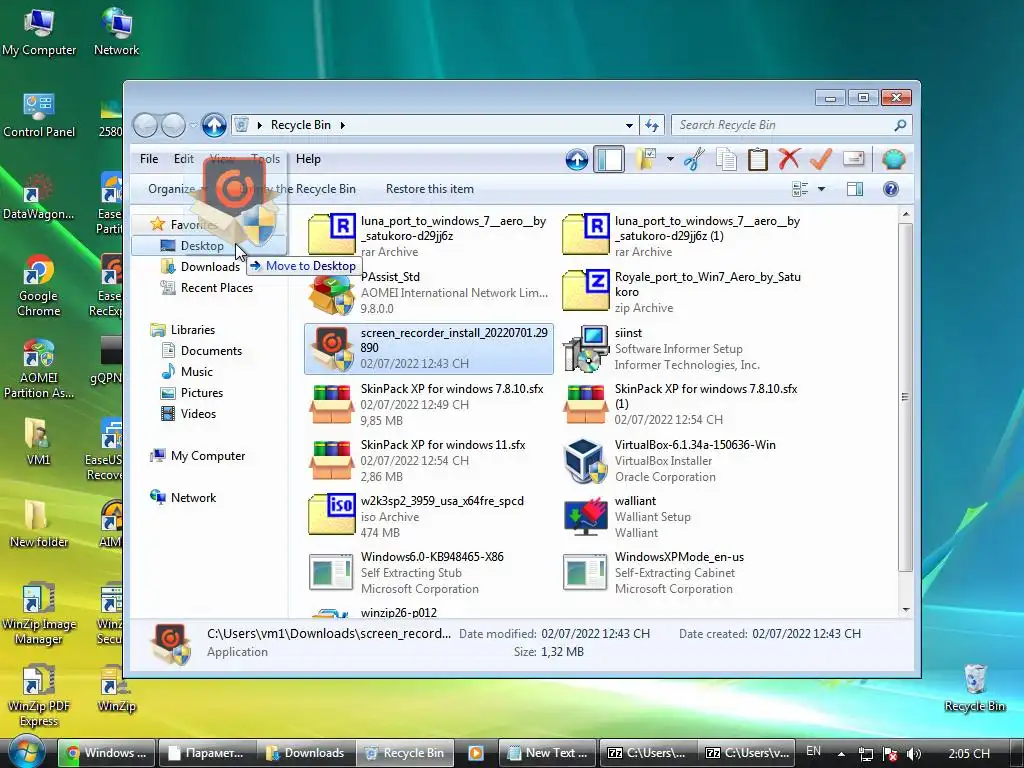Select the PAssist_Std file

pos(428,293)
